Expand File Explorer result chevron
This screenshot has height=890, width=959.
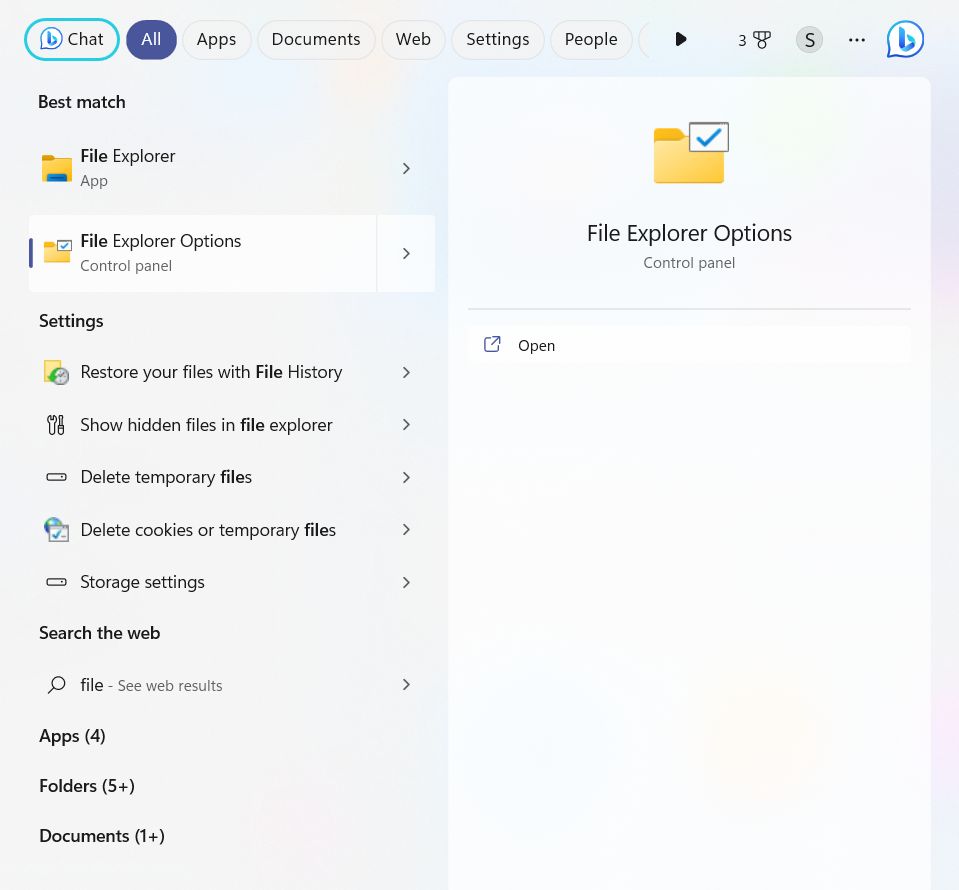(406, 168)
